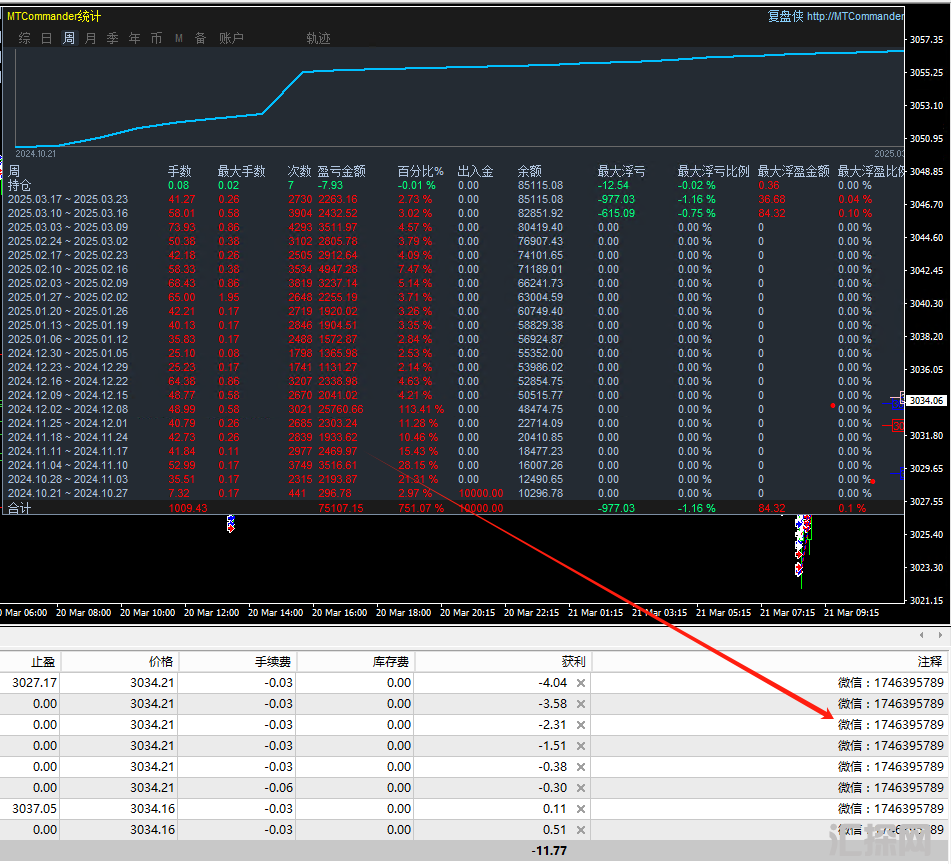Close the order with profit -4.04

click(x=580, y=683)
